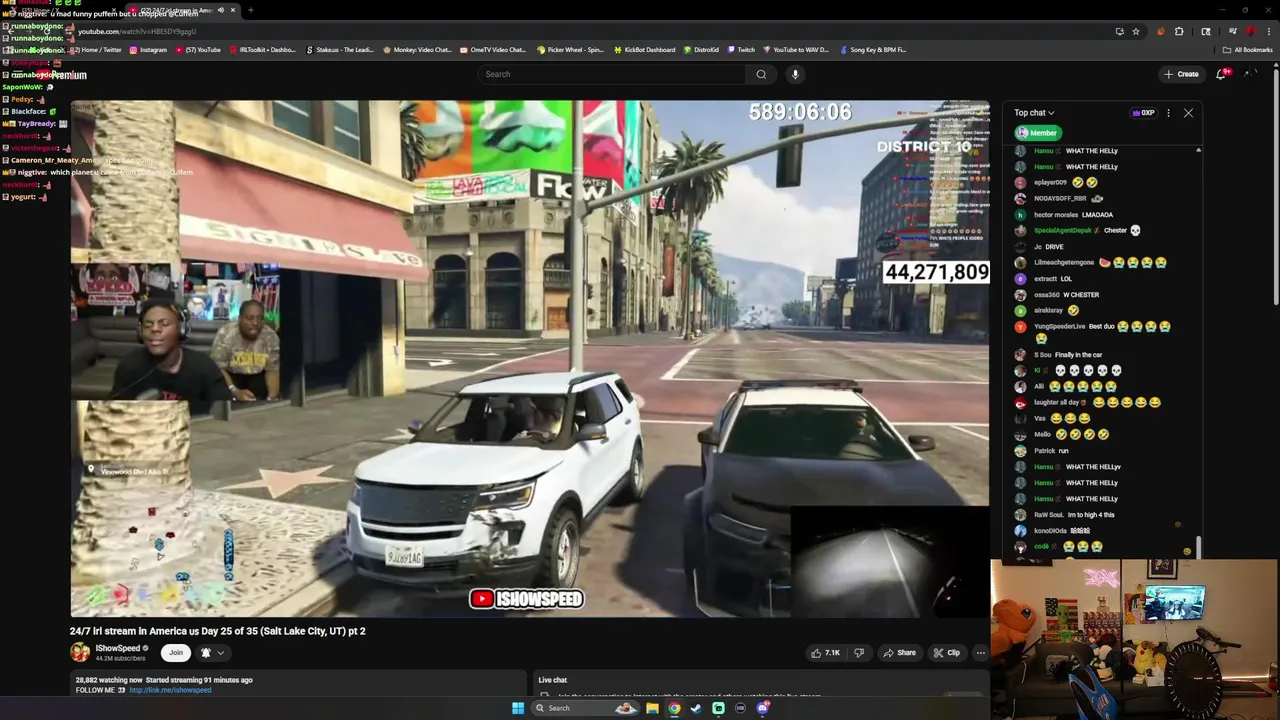Open YouTube to WAV bookmark

pos(796,50)
